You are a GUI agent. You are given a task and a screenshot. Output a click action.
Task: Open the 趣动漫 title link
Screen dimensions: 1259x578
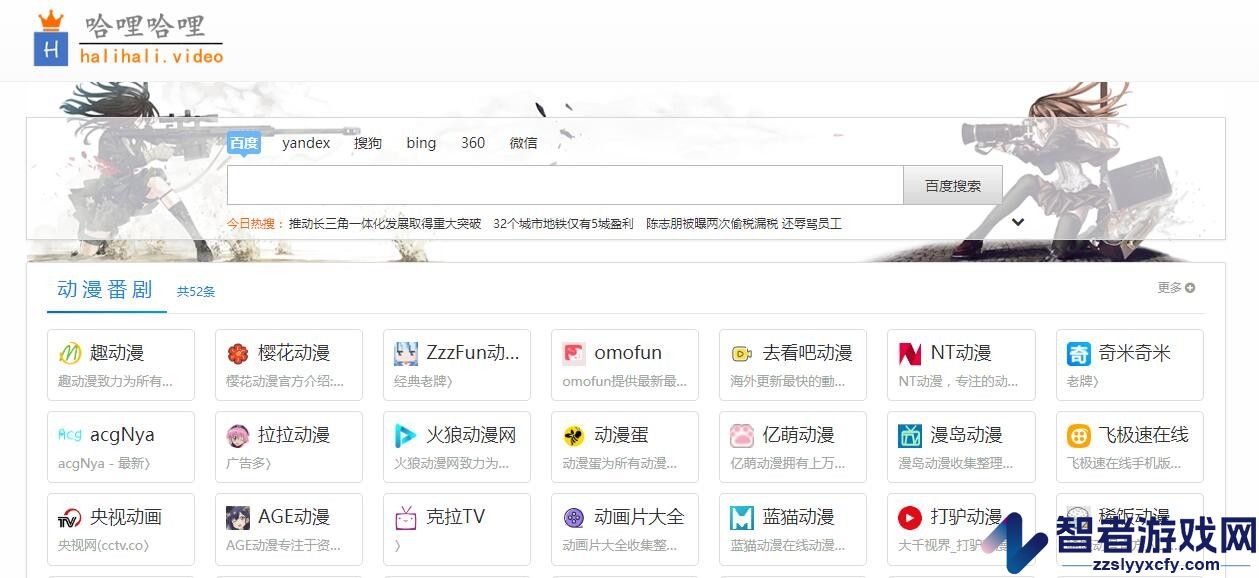(x=117, y=353)
